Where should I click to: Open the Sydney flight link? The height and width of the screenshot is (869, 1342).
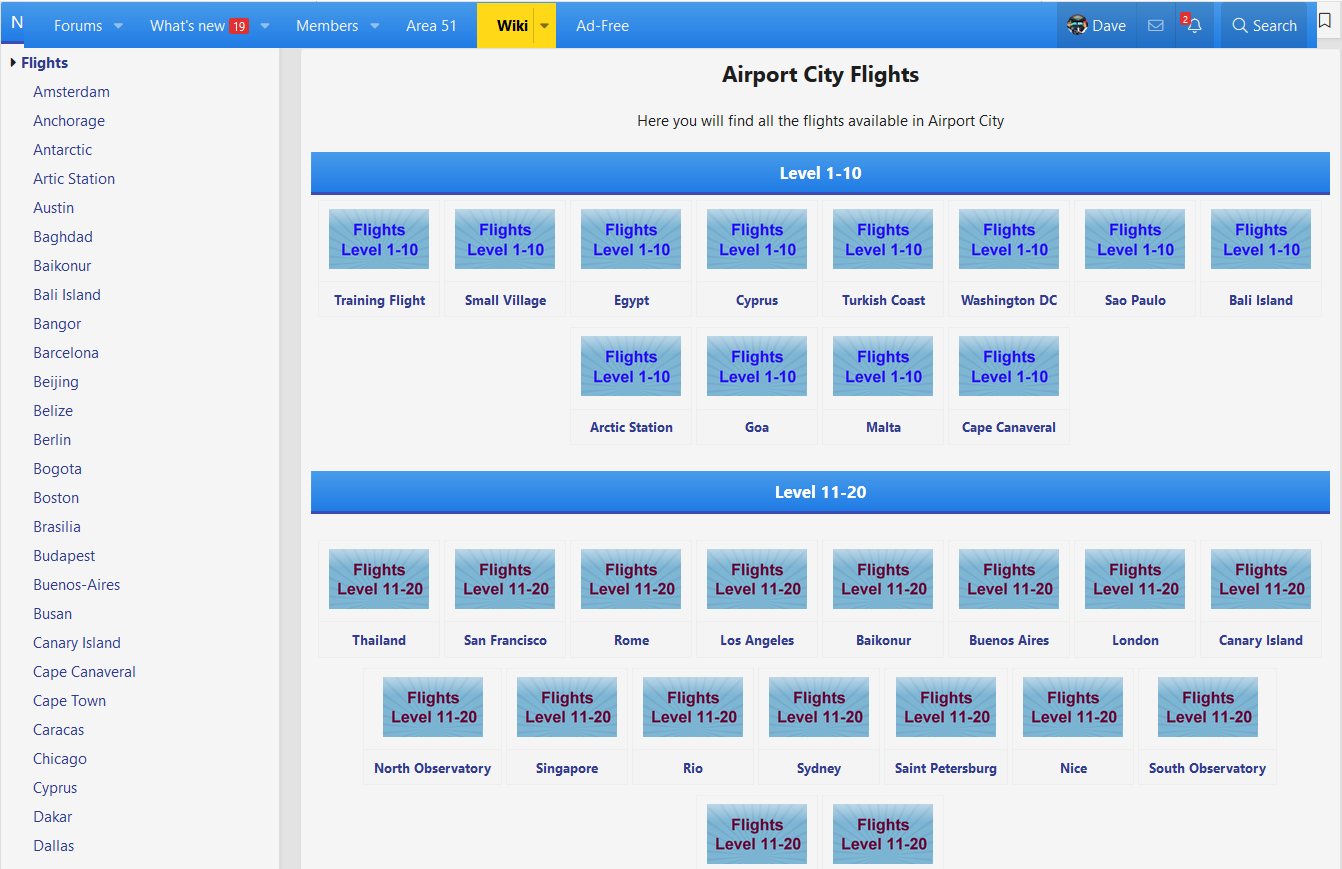819,768
